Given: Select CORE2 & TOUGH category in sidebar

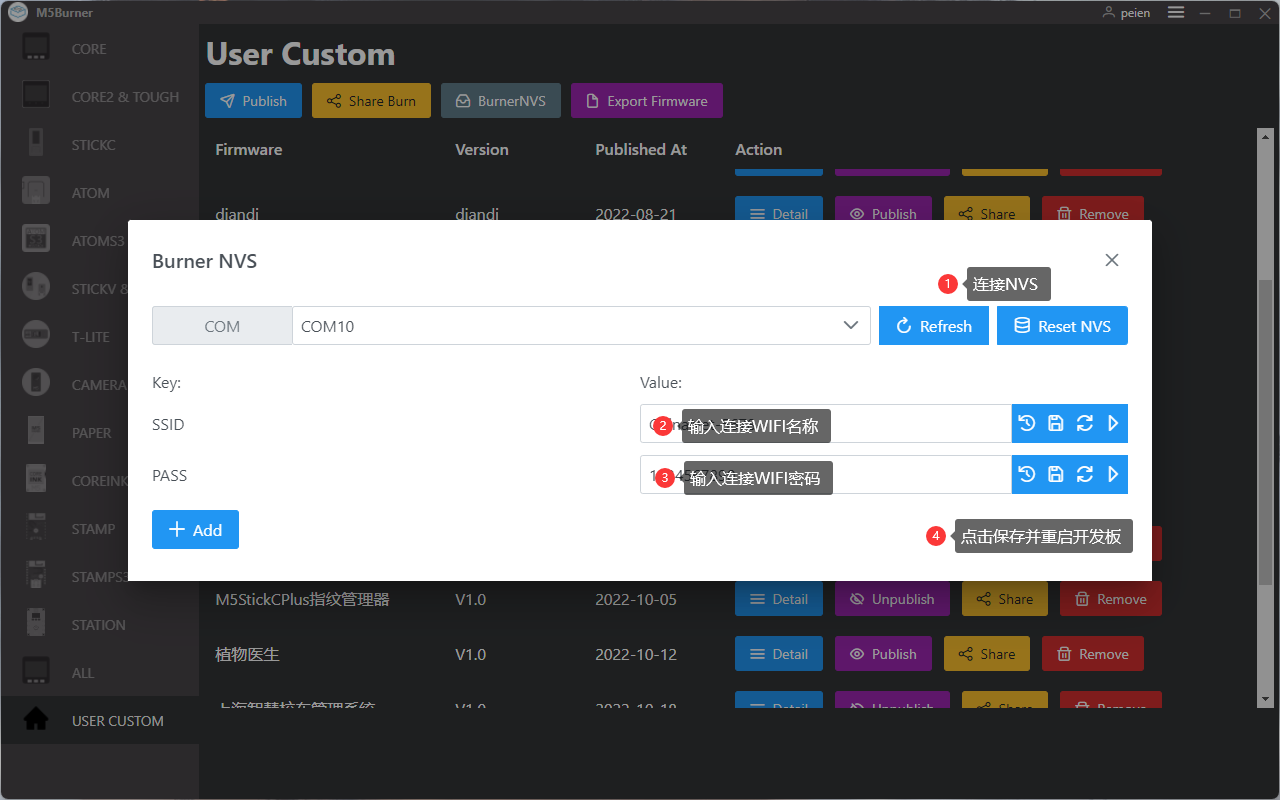Looking at the screenshot, I should (x=100, y=97).
